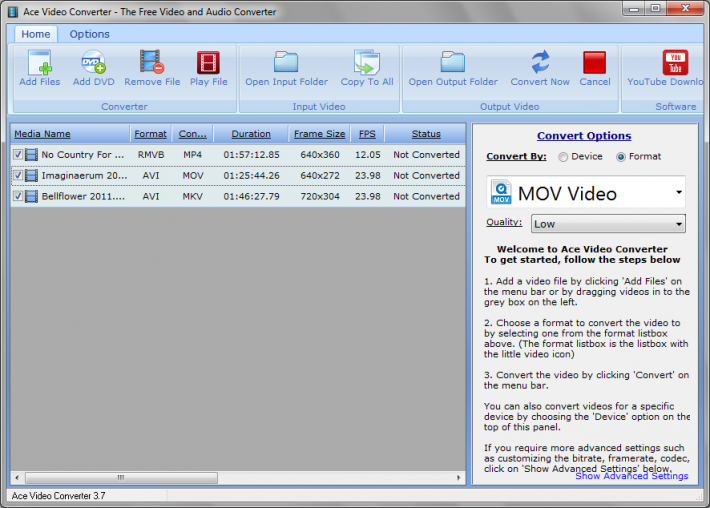Sort by the Status column header
This screenshot has height=508, width=710.
point(426,134)
